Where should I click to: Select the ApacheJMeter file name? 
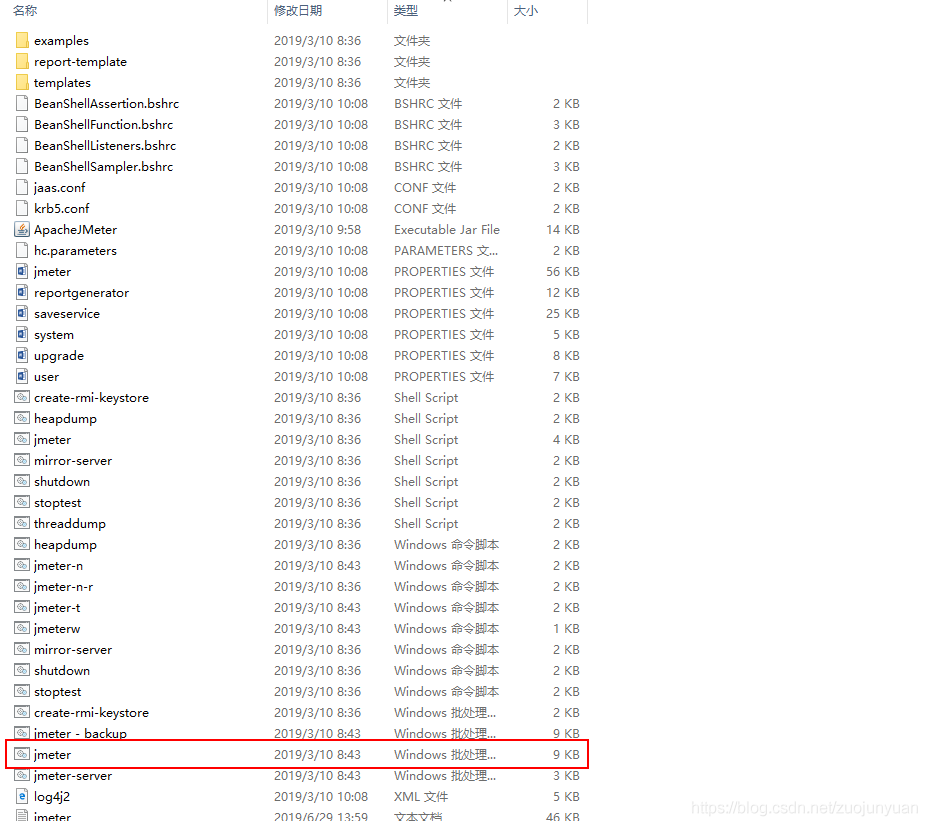(x=76, y=229)
